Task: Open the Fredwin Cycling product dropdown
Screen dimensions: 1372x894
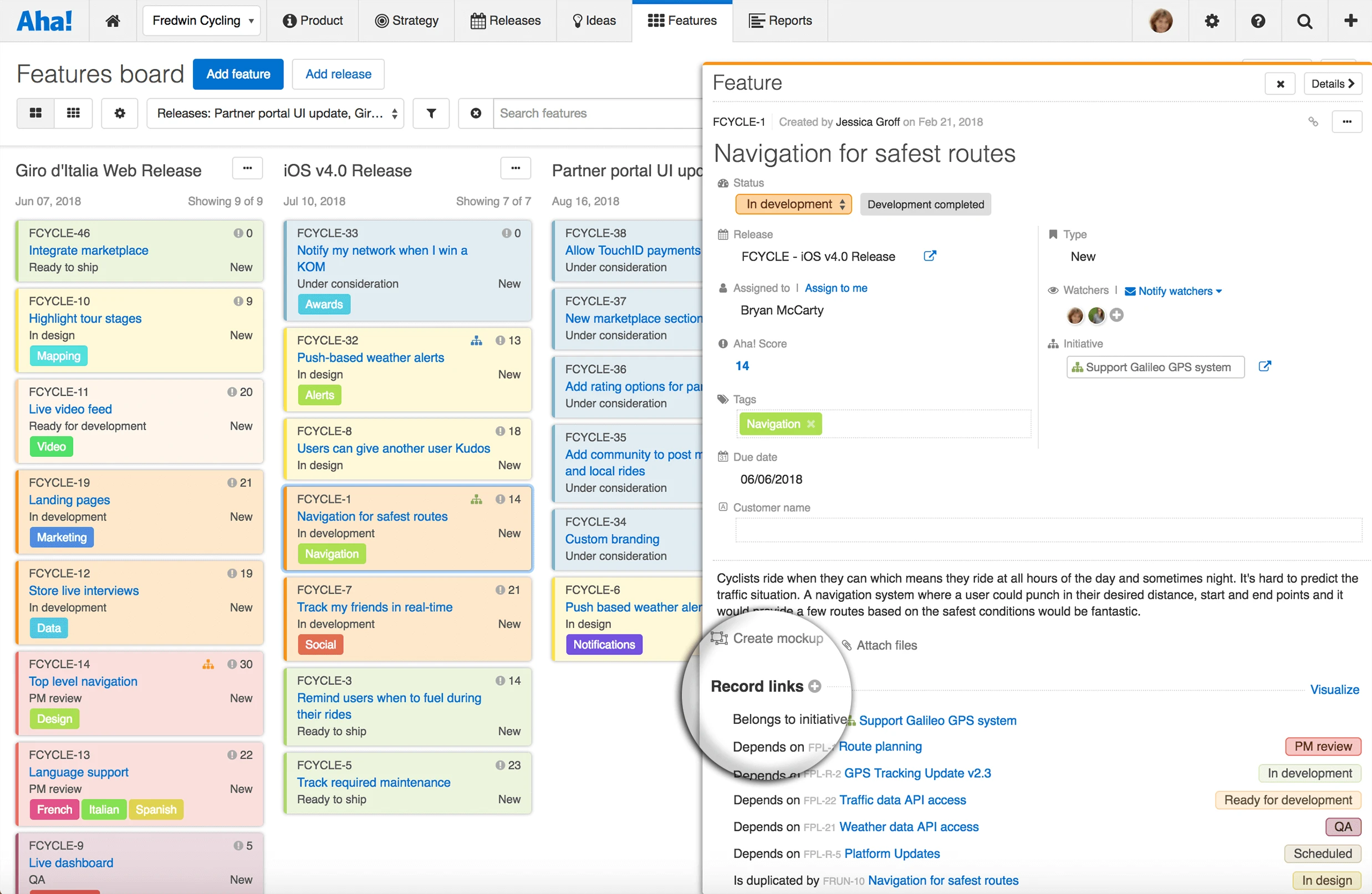Action: 202,21
